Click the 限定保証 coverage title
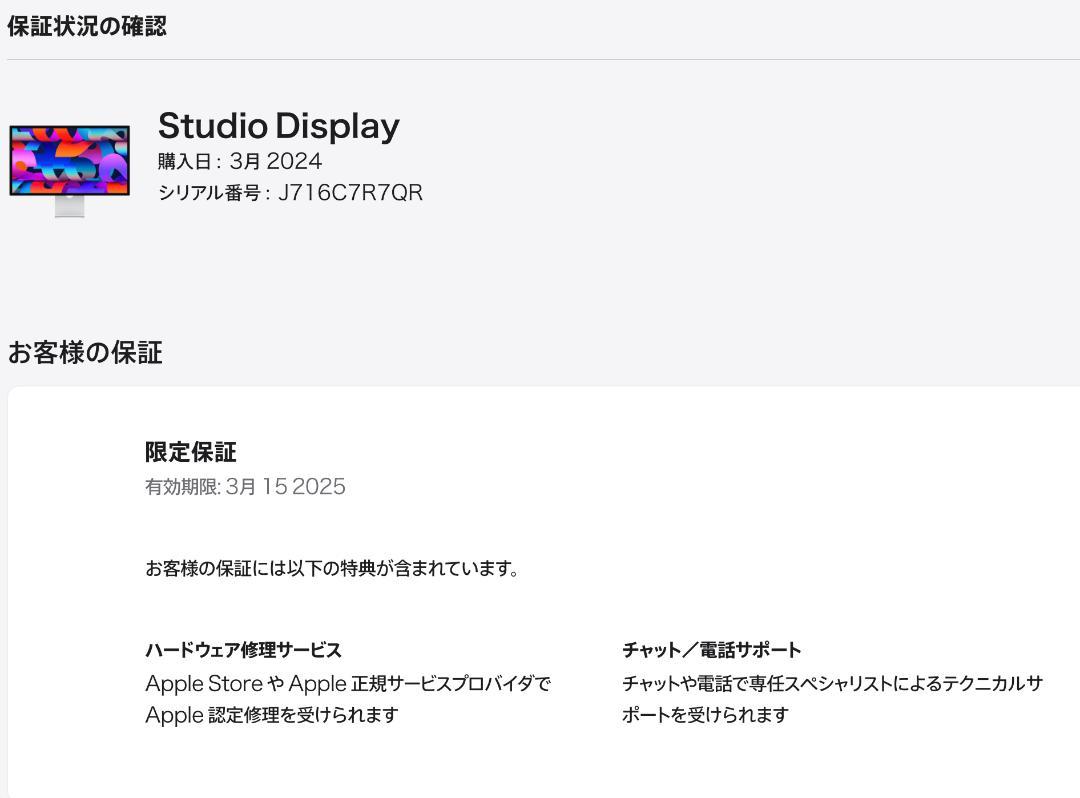Viewport: 1080px width, 798px height. coord(191,452)
